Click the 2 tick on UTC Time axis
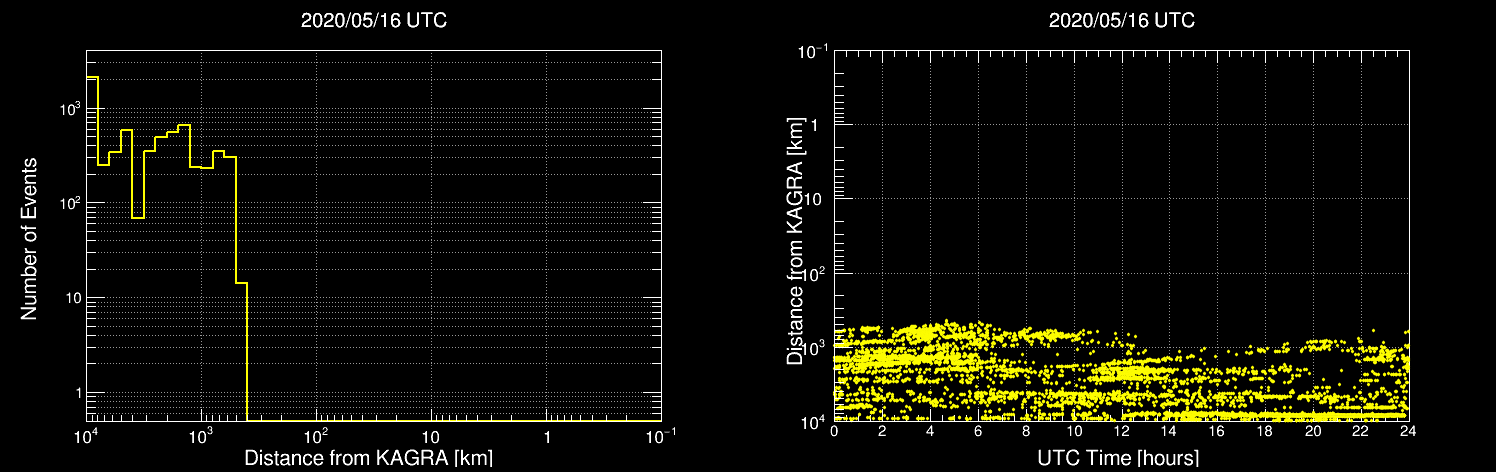 (x=882, y=430)
